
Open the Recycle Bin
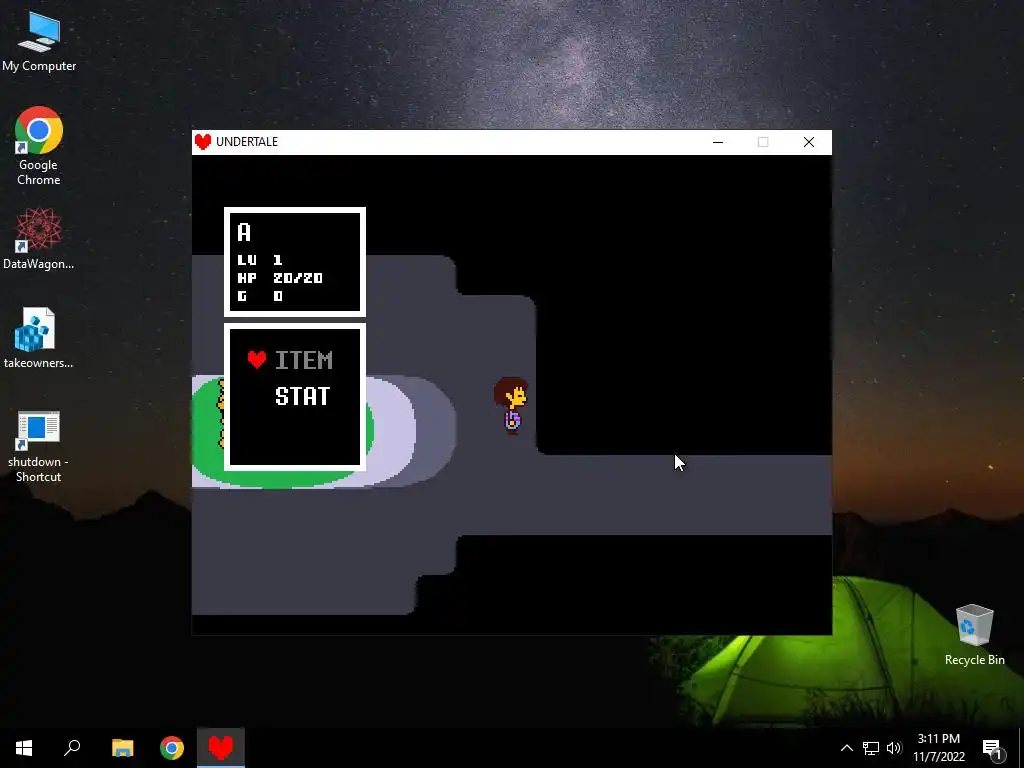[974, 635]
